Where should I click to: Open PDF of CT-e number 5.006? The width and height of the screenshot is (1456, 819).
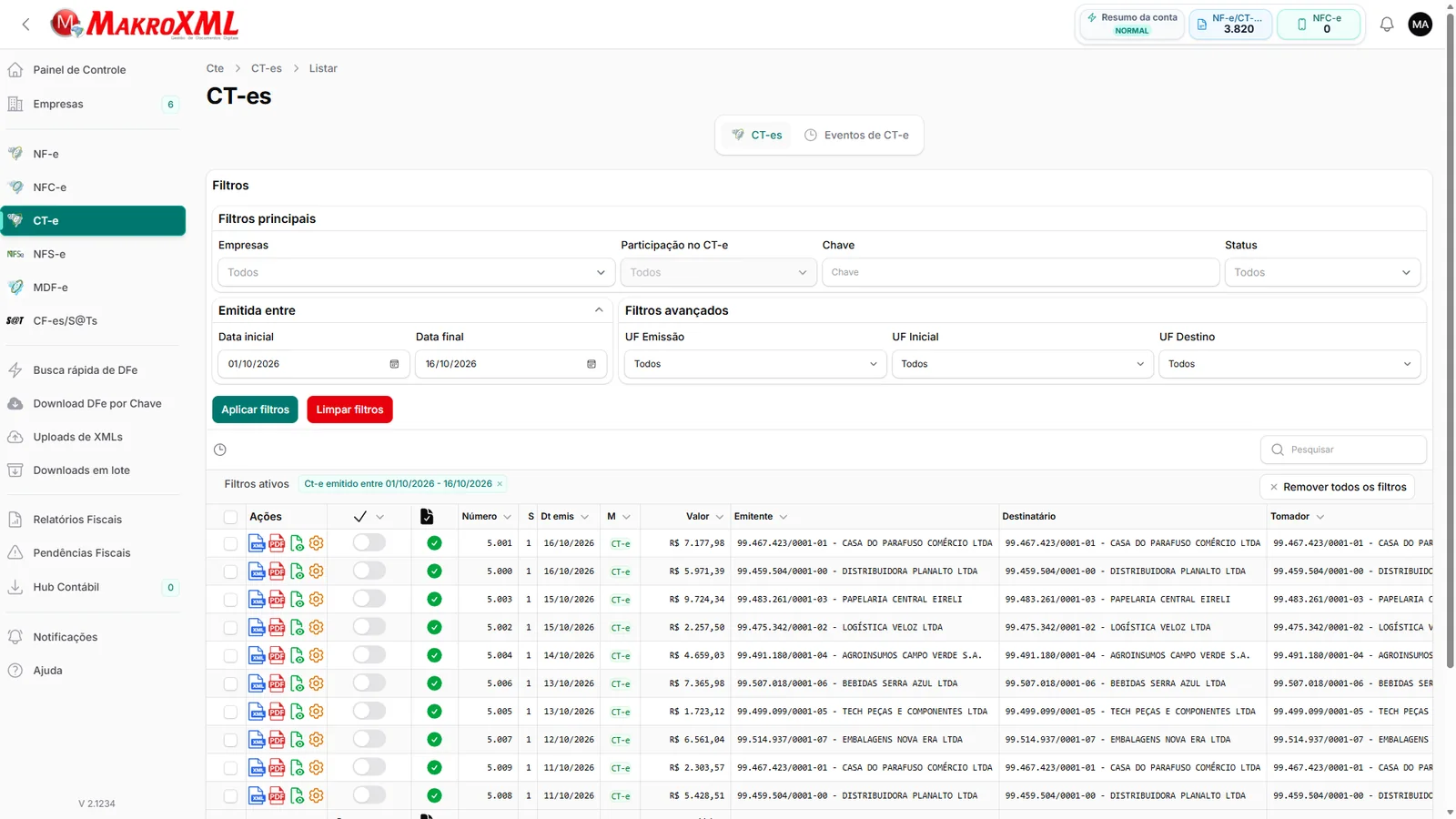click(277, 683)
